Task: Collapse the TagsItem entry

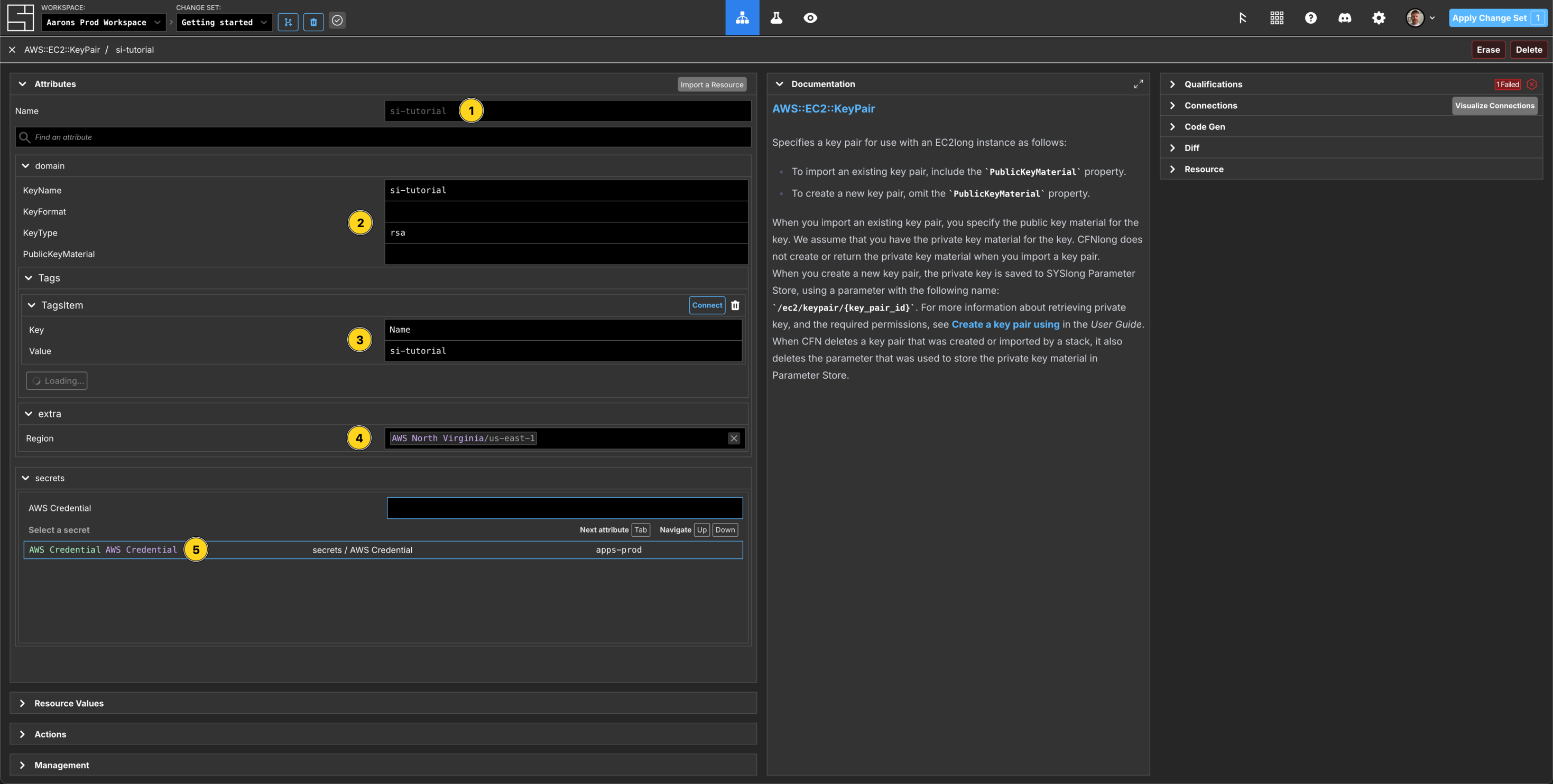Action: point(31,305)
